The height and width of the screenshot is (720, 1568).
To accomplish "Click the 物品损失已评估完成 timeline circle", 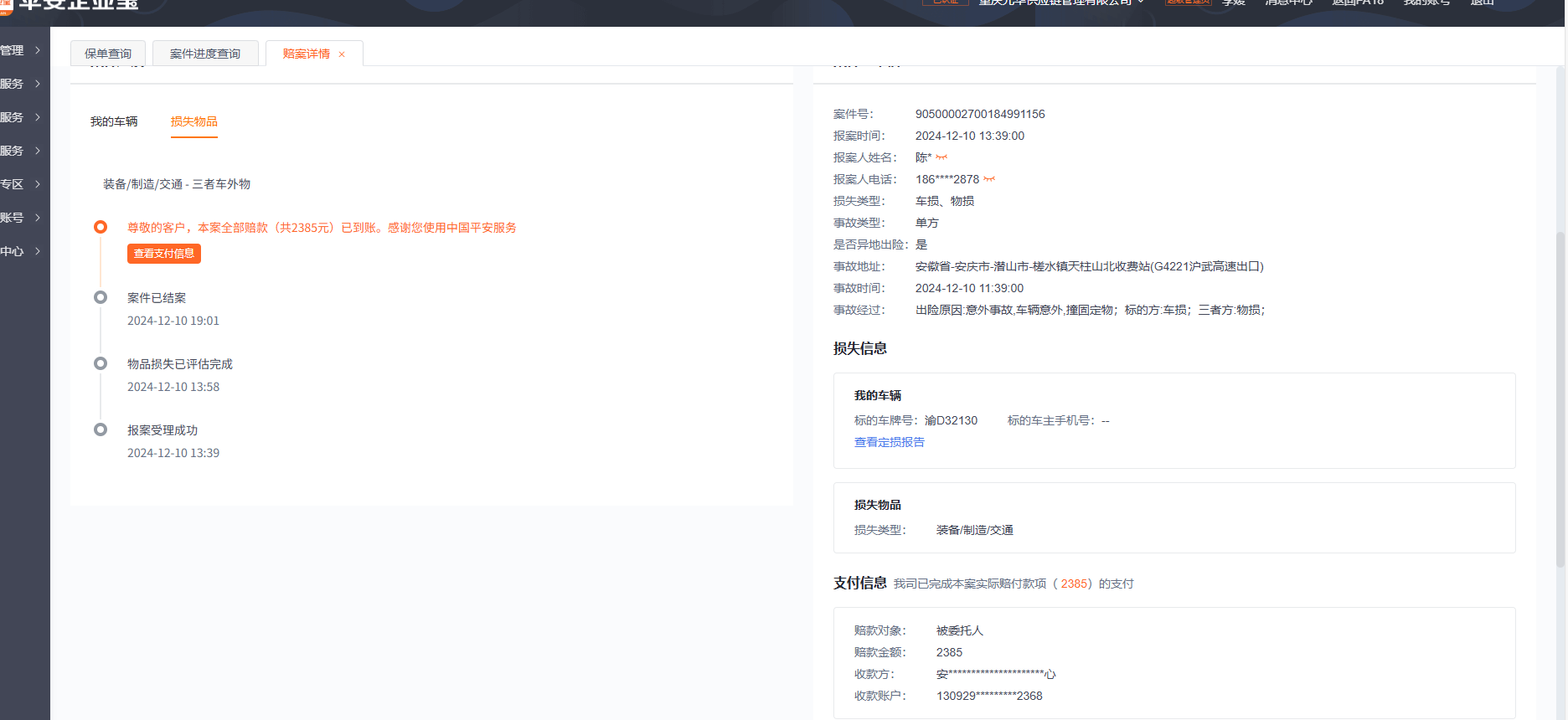I will point(101,363).
